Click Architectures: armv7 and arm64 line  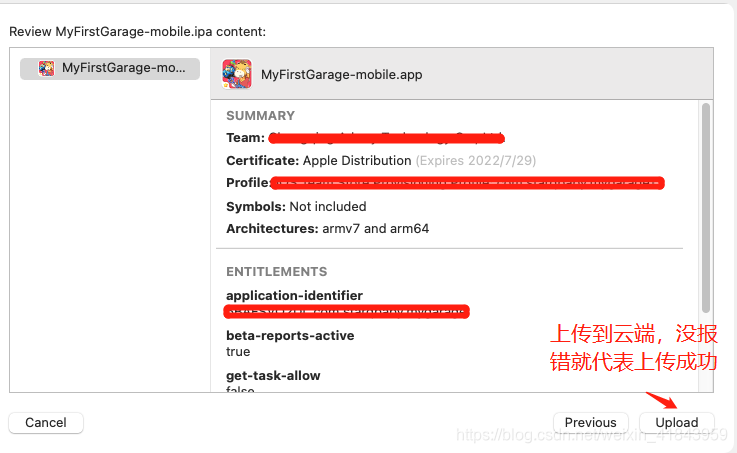[328, 229]
